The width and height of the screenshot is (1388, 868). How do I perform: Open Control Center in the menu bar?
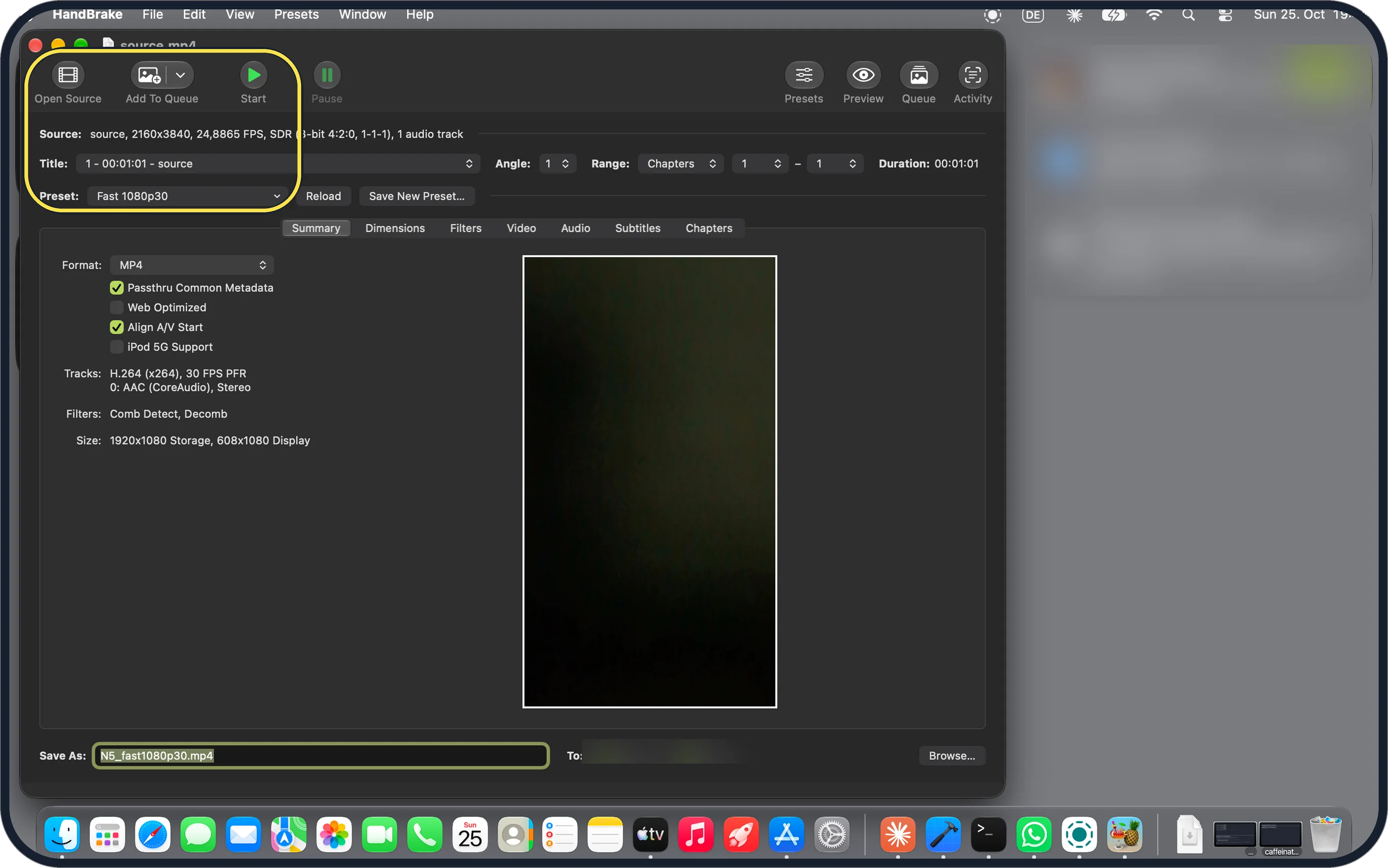(x=1225, y=15)
